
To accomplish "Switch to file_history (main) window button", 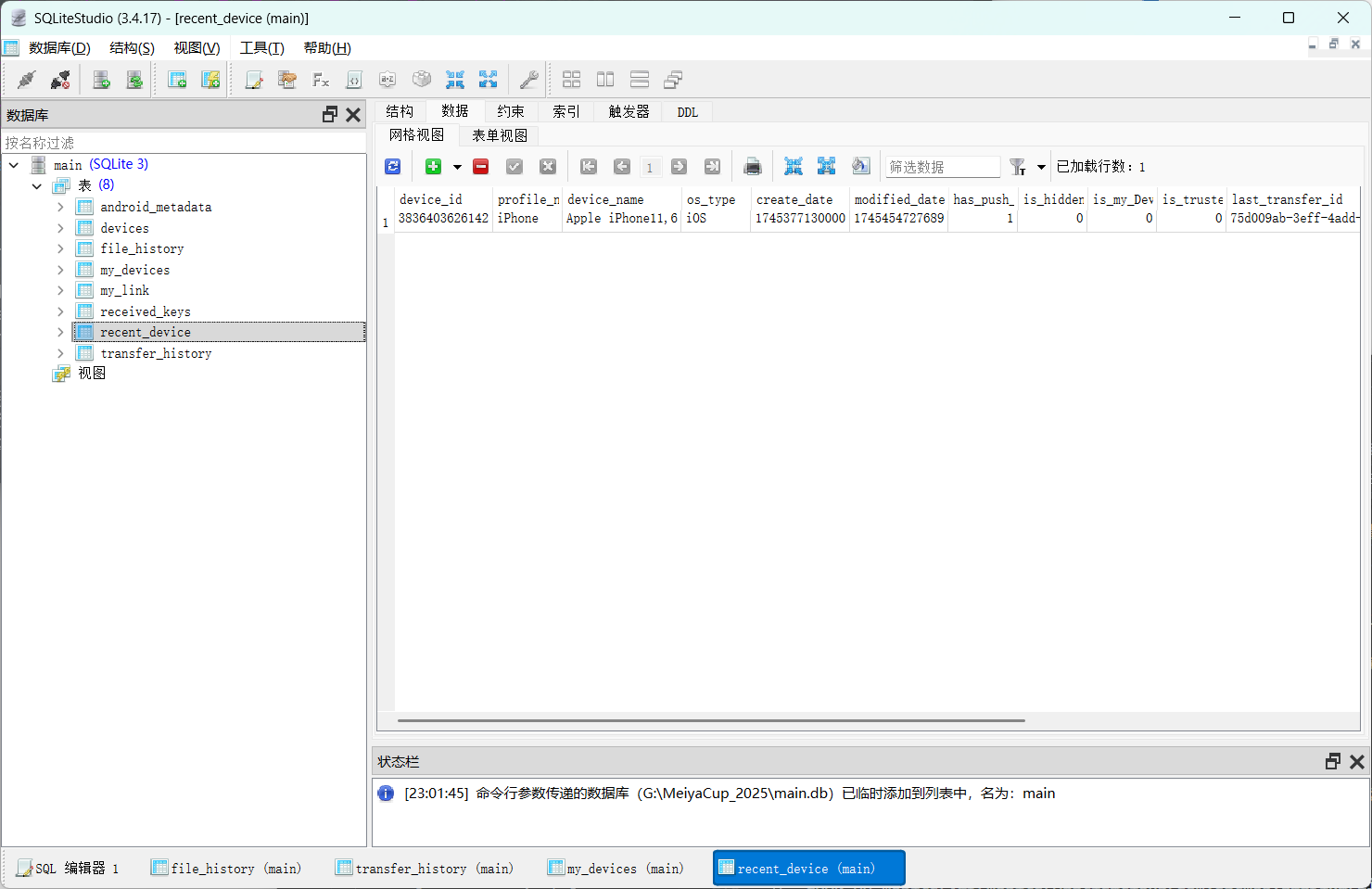I will click(226, 869).
